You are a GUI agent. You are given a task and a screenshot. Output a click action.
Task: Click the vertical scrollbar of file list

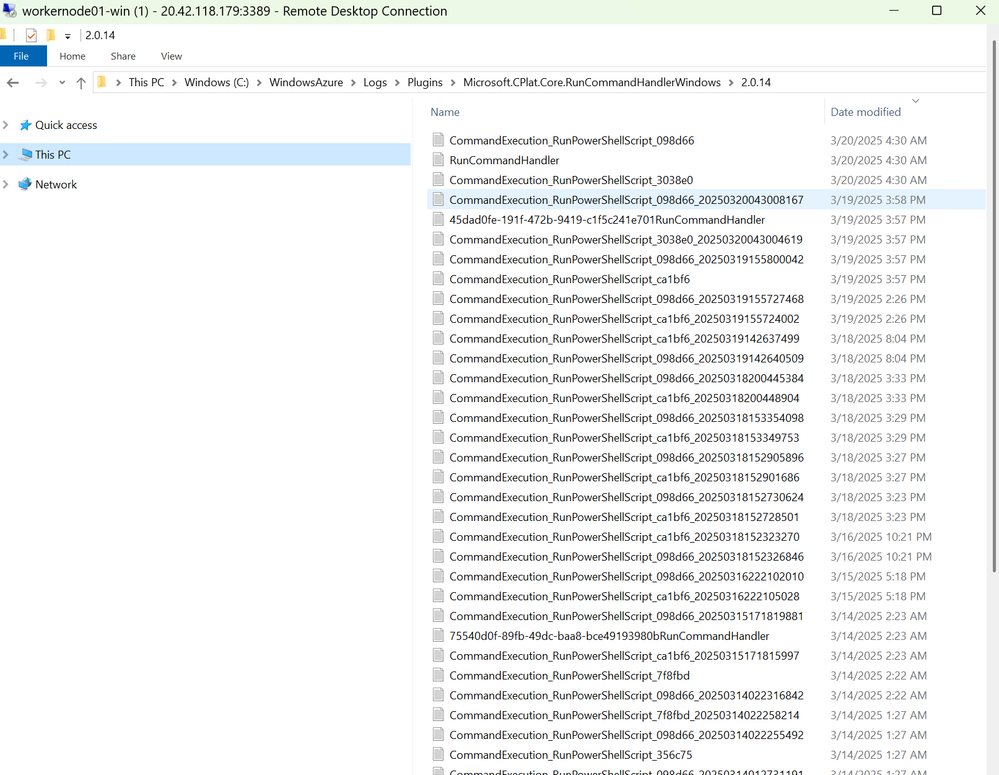[x=995, y=306]
